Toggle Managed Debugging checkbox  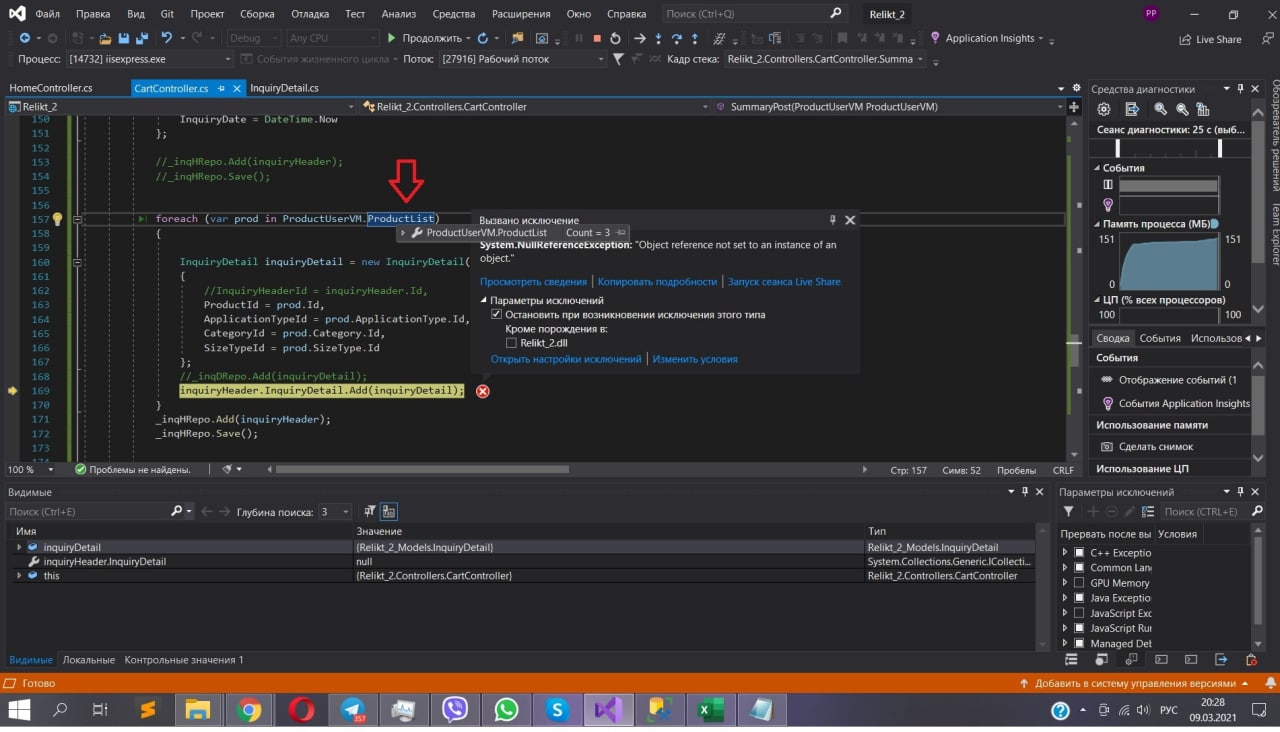pyautogui.click(x=1079, y=643)
